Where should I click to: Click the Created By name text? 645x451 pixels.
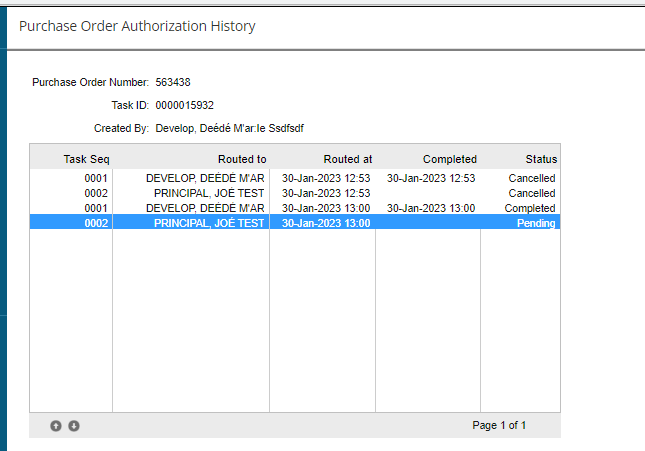tap(229, 128)
